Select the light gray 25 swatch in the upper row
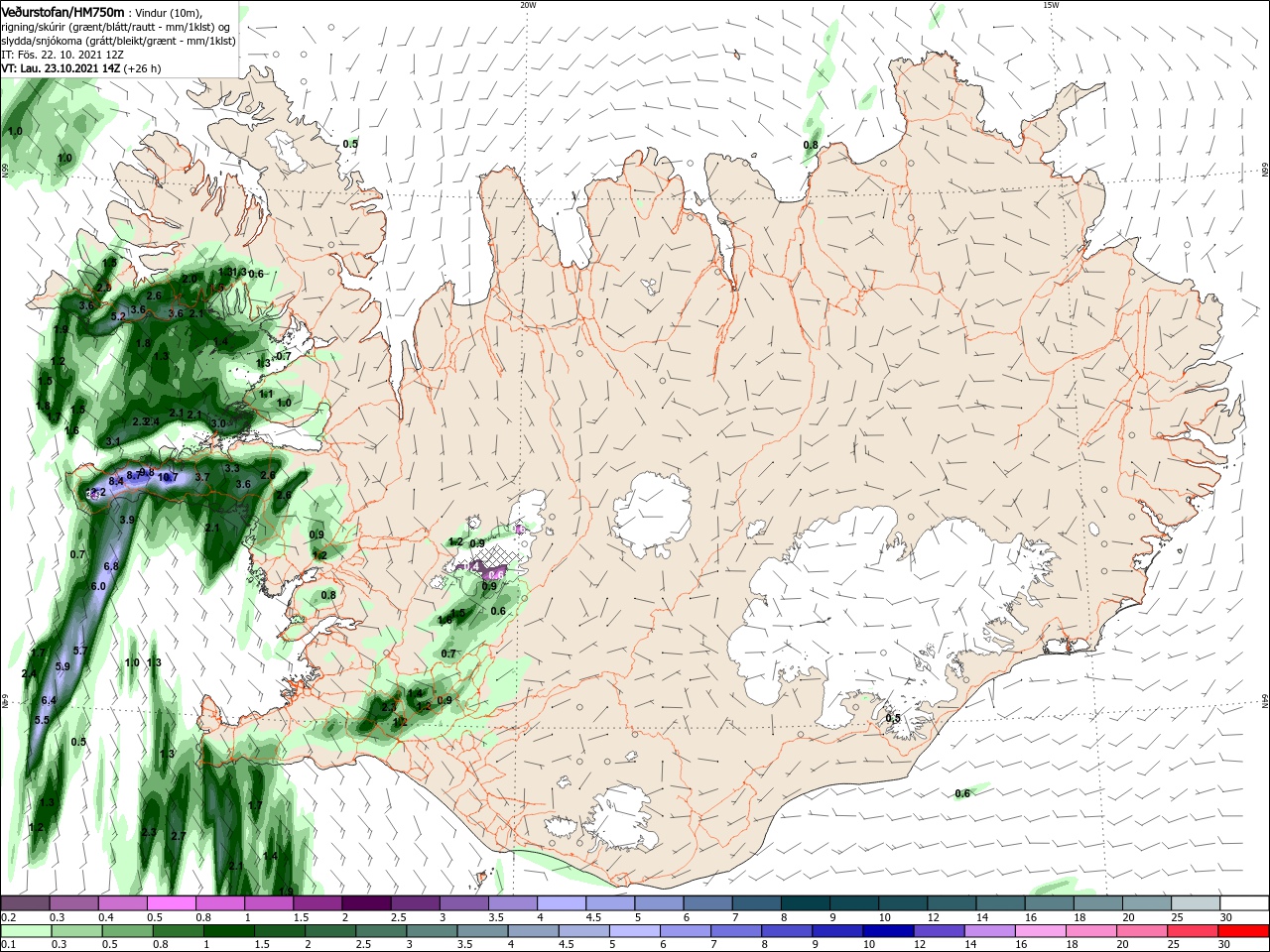Viewport: 1270px width, 952px height. pyautogui.click(x=1194, y=903)
